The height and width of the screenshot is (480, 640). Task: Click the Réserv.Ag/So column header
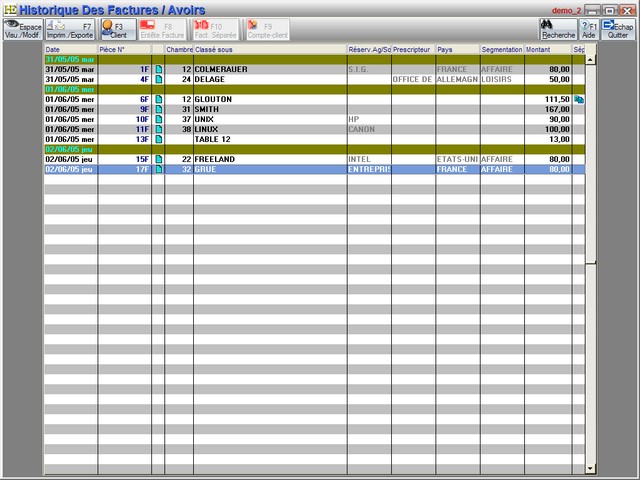click(369, 49)
